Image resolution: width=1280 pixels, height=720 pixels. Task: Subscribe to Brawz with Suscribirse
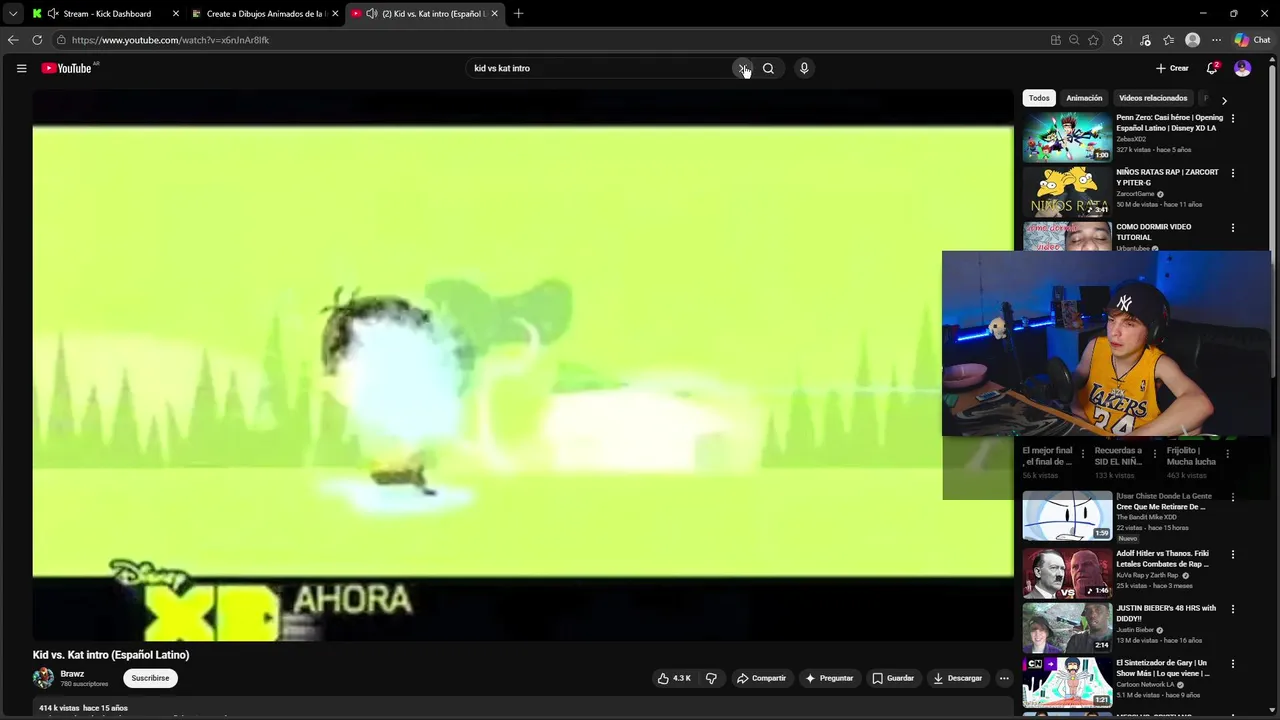point(150,678)
